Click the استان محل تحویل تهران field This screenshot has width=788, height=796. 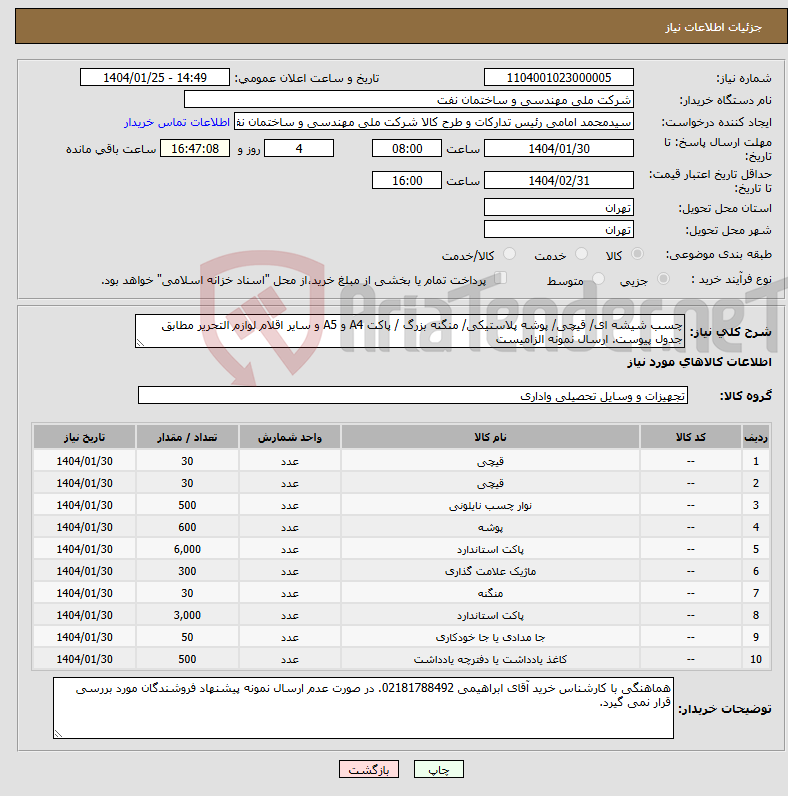click(x=559, y=208)
